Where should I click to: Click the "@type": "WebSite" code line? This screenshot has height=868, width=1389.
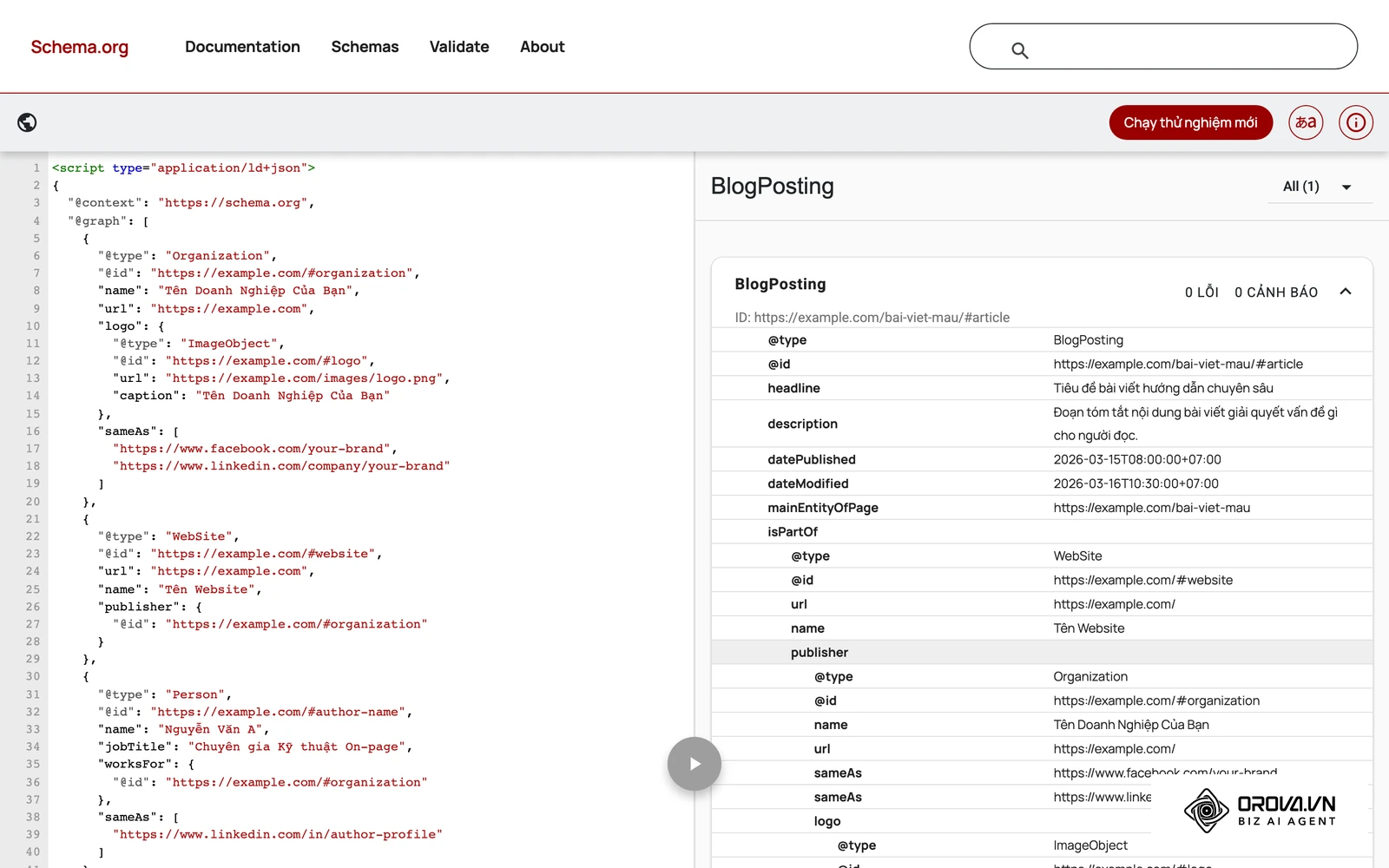[x=168, y=536]
